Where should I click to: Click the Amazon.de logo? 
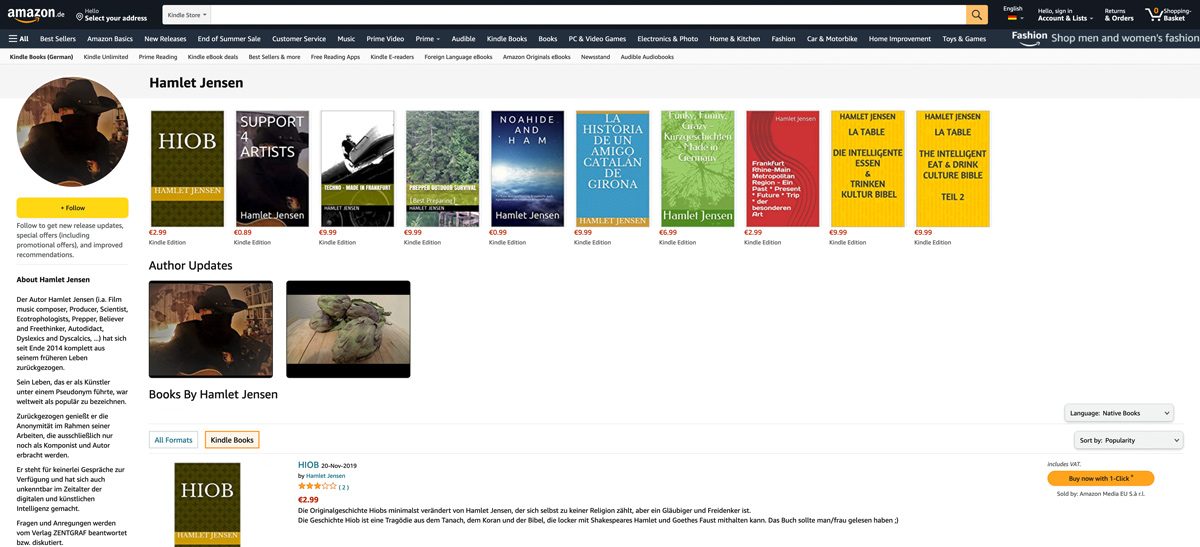tap(37, 14)
